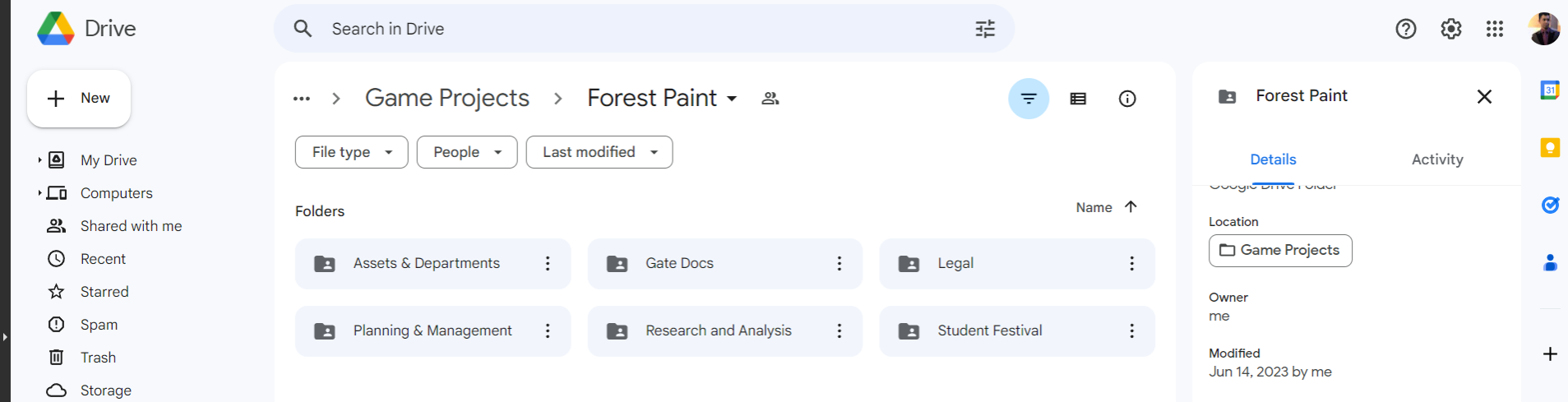Open the settings gear icon

[1451, 29]
